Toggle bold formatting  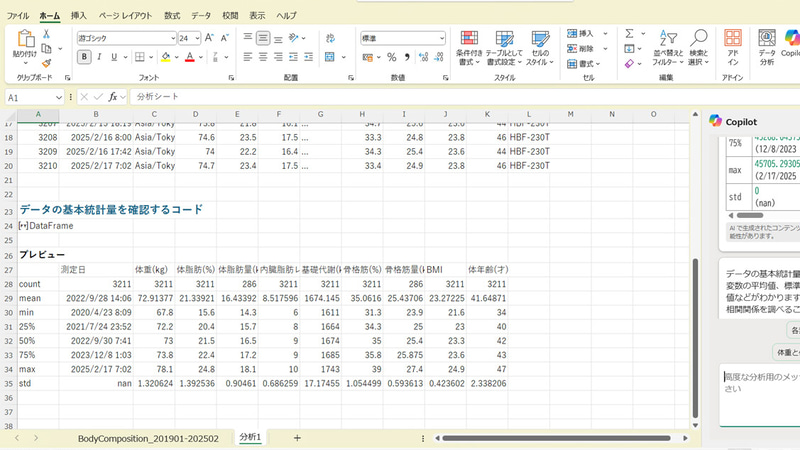pyautogui.click(x=84, y=57)
